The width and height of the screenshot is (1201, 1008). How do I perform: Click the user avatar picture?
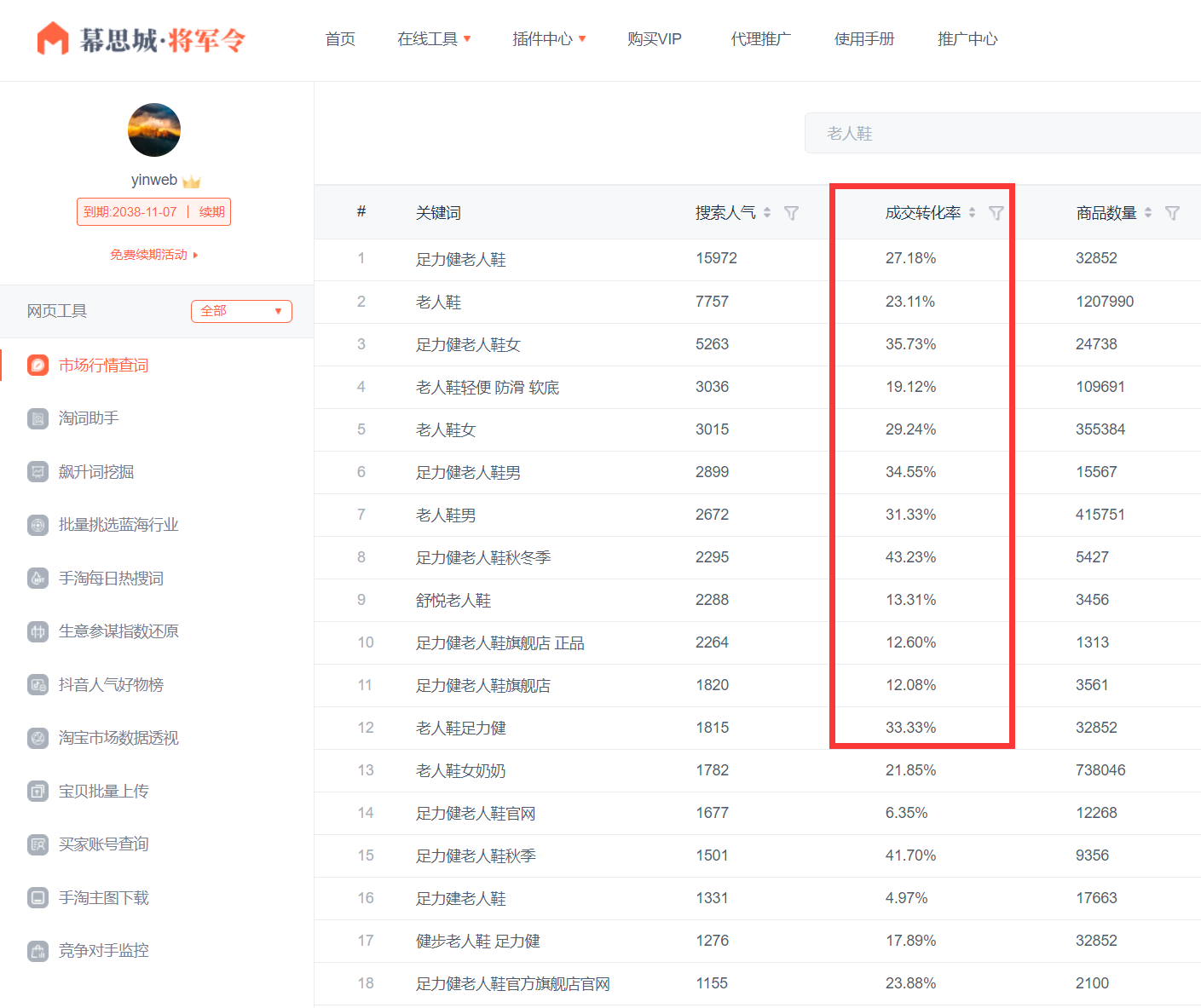coord(154,130)
